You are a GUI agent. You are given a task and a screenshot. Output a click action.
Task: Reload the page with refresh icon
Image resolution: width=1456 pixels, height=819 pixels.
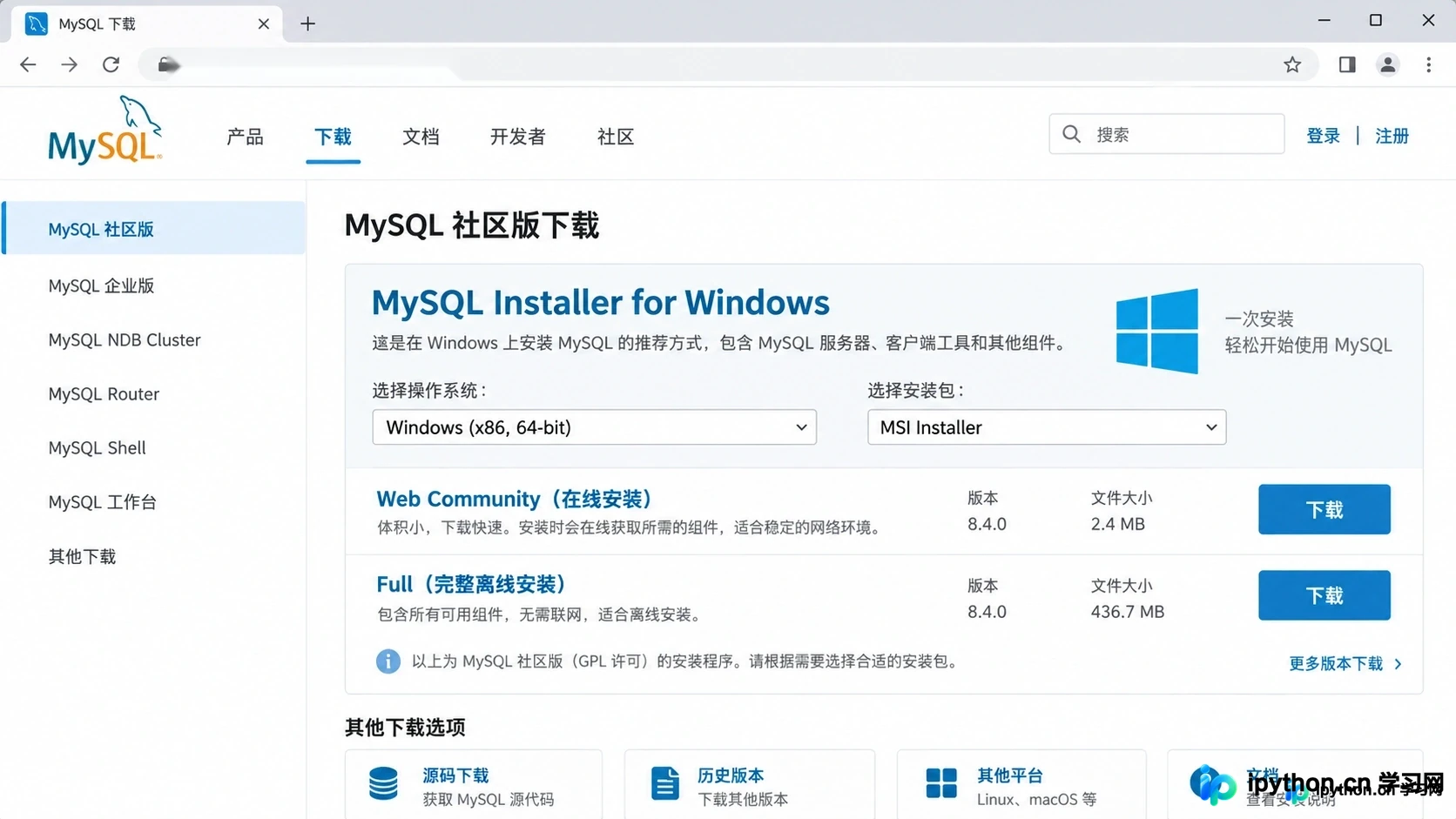click(111, 64)
